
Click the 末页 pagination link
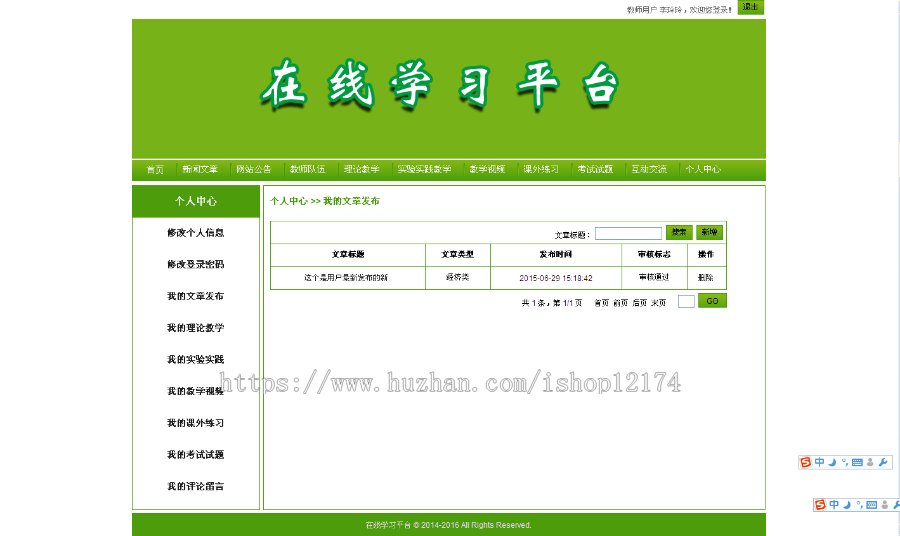click(x=658, y=303)
